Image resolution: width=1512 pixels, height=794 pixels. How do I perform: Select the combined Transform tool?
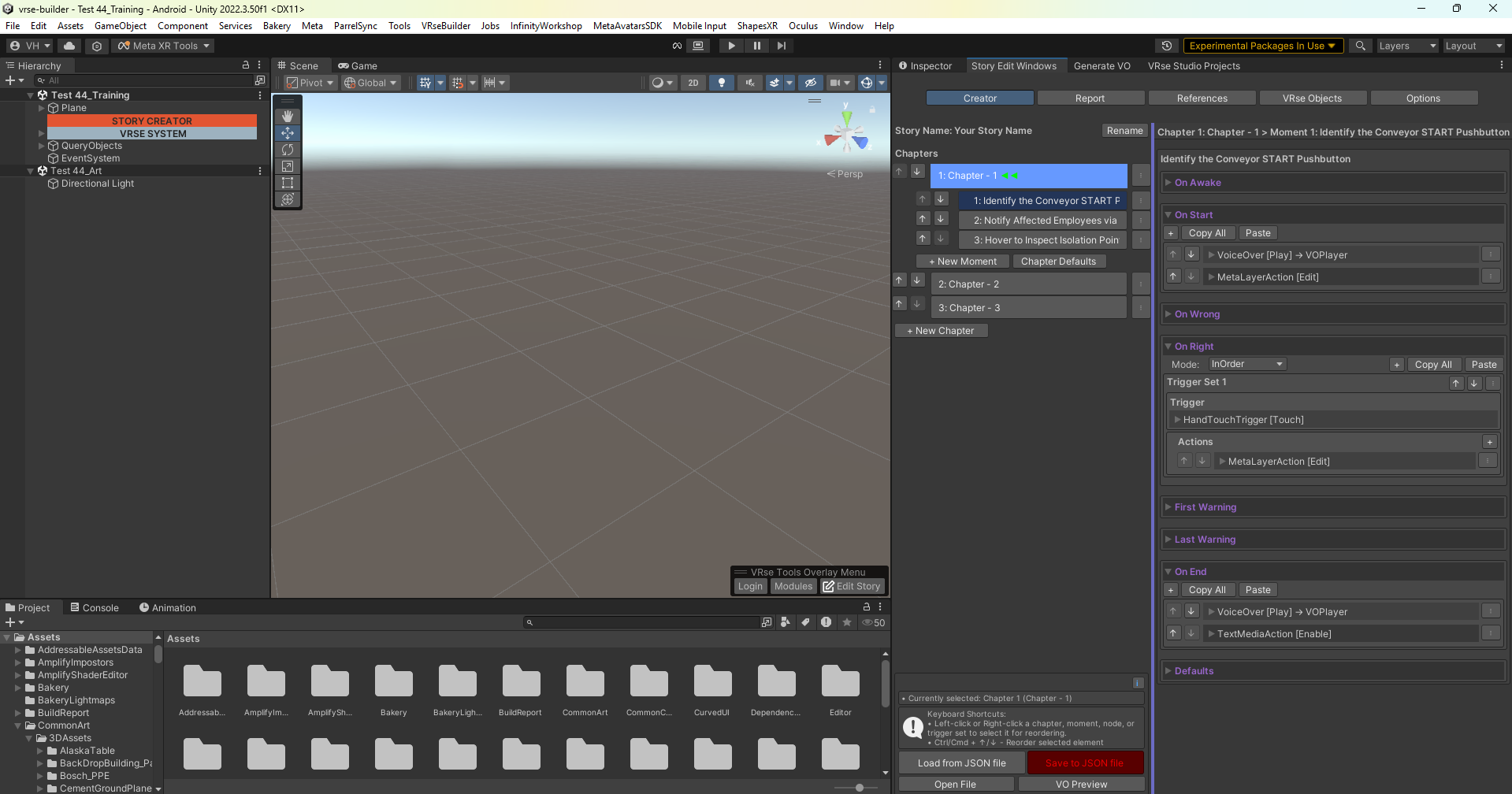pos(288,199)
